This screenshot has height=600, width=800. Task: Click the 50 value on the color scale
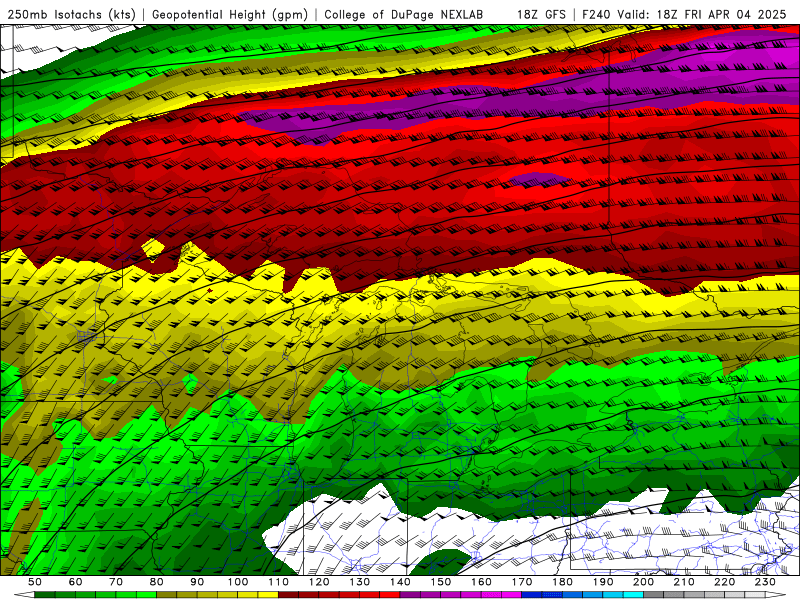(35, 582)
